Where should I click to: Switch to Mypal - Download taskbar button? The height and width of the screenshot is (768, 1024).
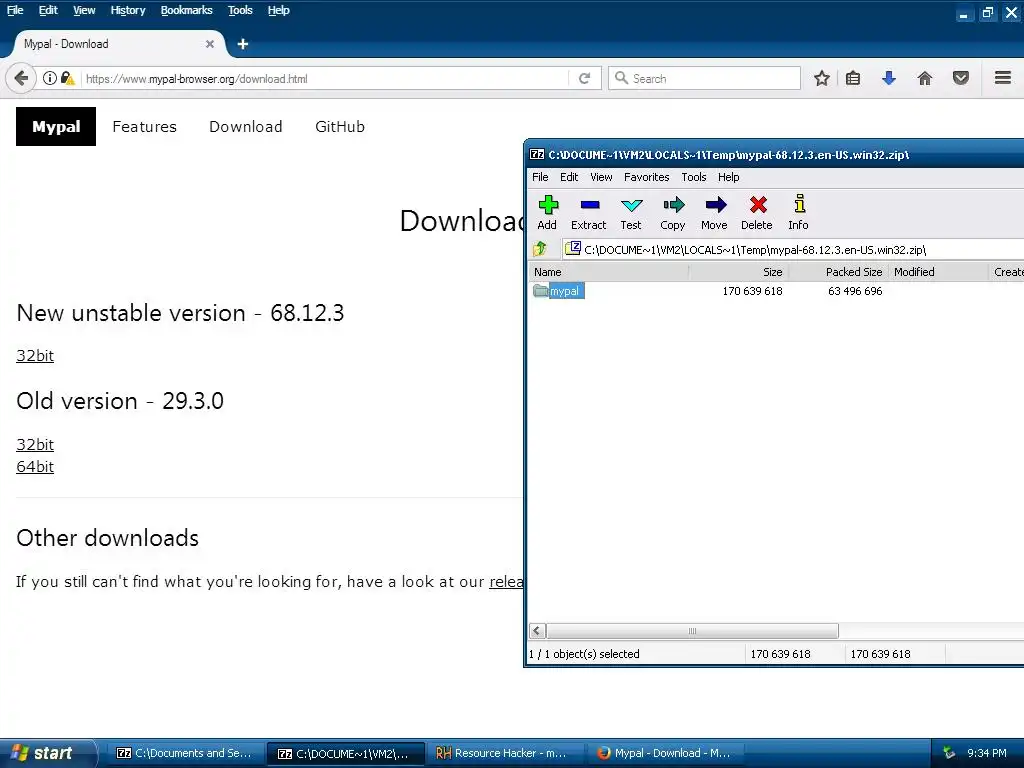667,753
